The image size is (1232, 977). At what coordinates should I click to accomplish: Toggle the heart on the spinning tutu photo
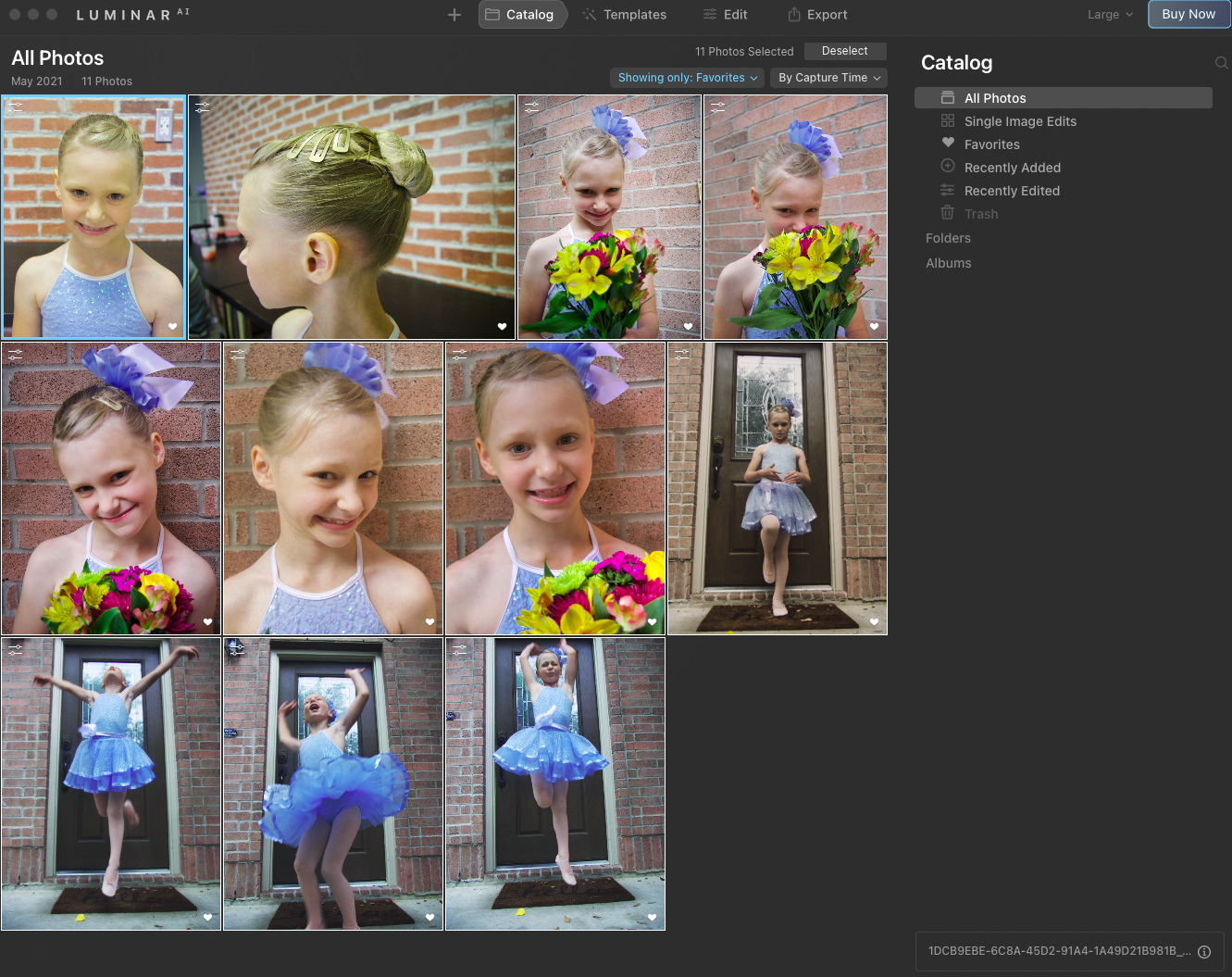coord(429,917)
